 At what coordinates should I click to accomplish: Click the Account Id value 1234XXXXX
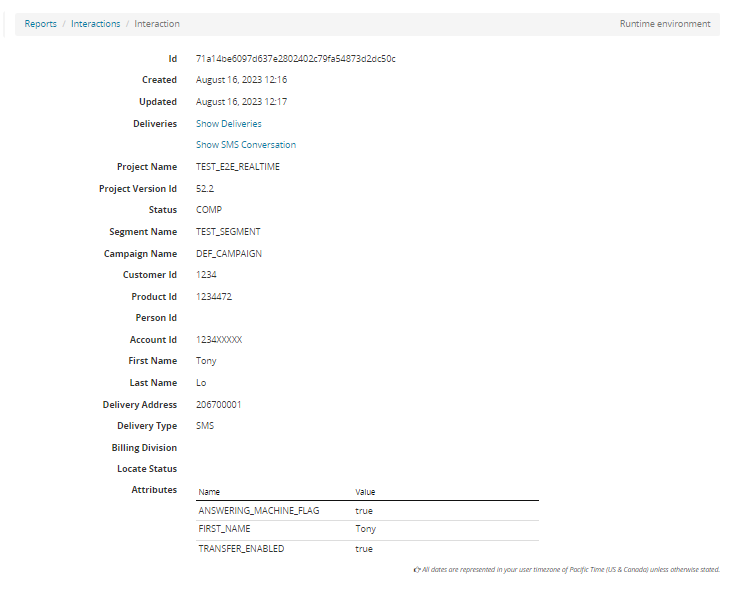[218, 340]
